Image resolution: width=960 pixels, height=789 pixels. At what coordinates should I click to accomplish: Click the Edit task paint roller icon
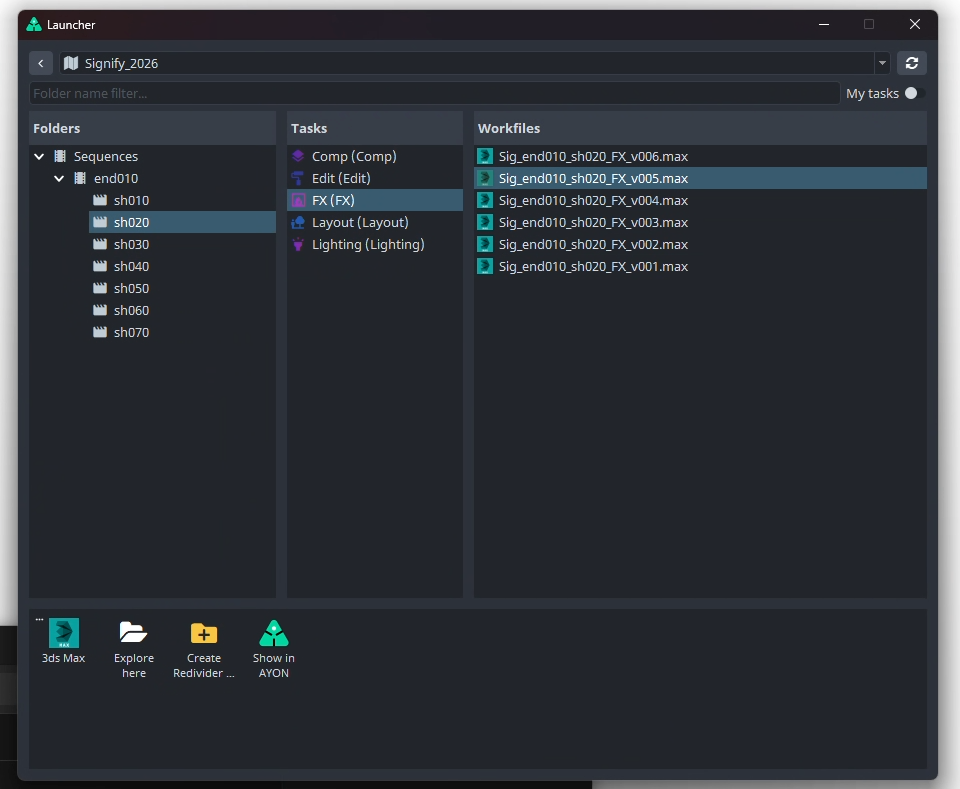coord(298,178)
